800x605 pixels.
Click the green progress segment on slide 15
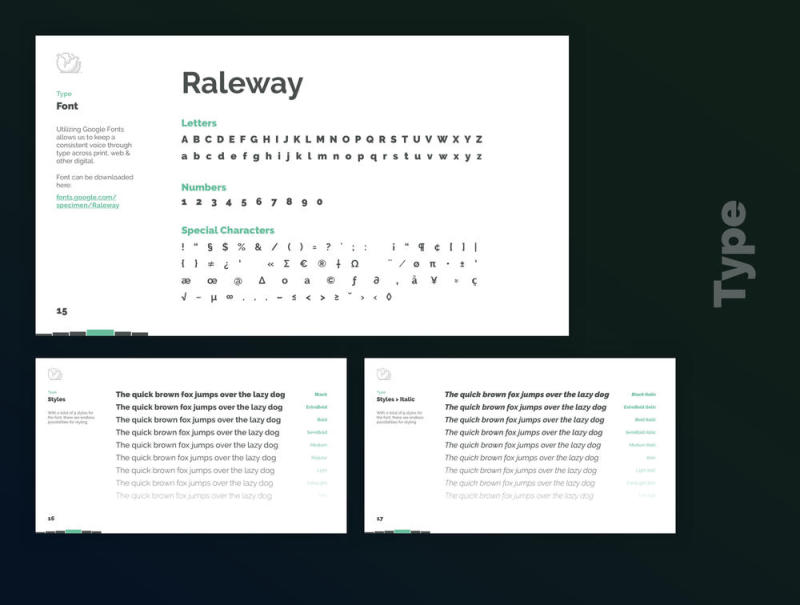pos(100,332)
